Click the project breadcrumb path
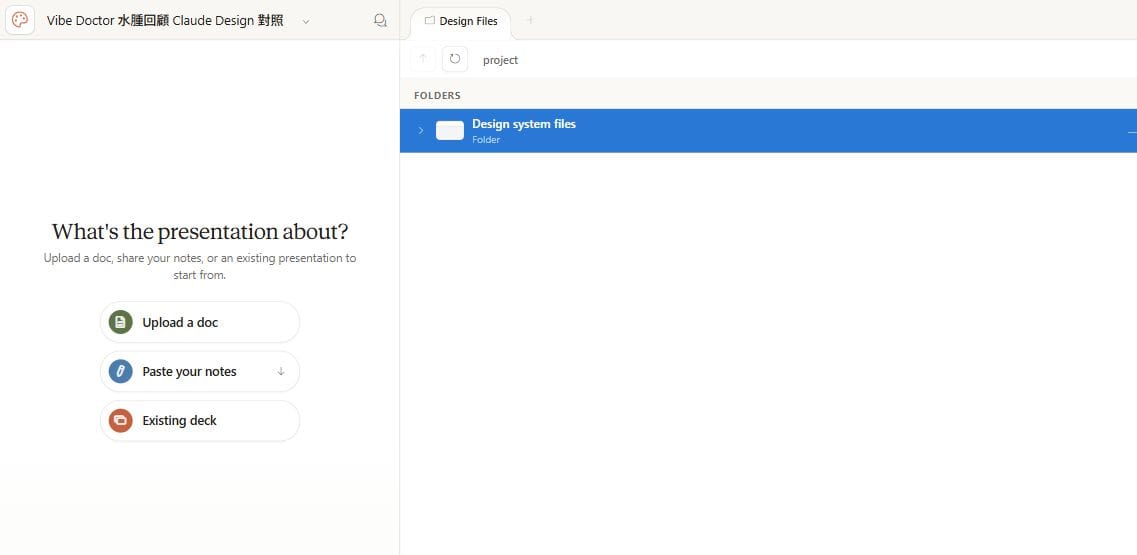Viewport: 1137px width, 555px height. (500, 60)
